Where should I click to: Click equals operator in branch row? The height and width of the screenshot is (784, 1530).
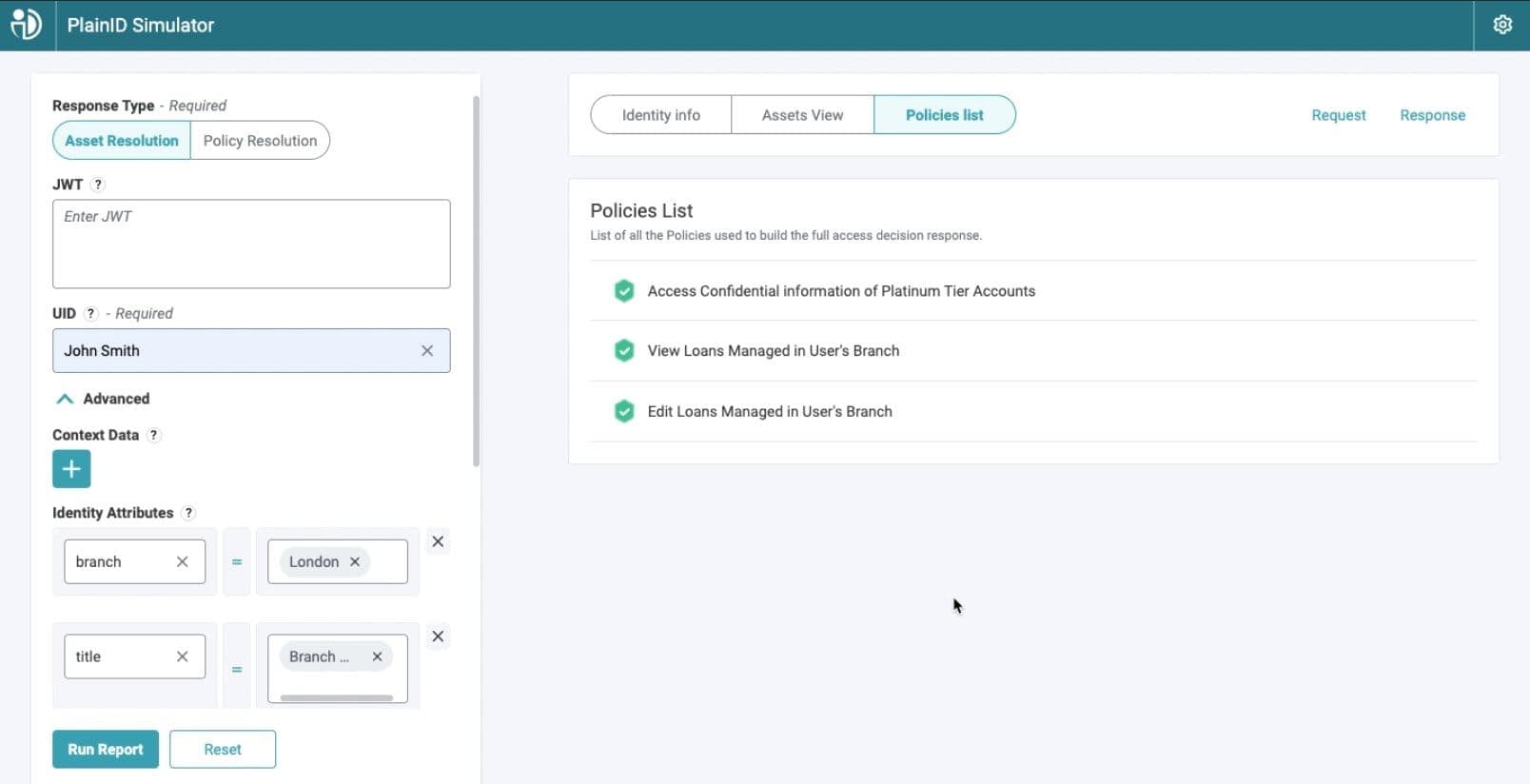[x=237, y=562]
